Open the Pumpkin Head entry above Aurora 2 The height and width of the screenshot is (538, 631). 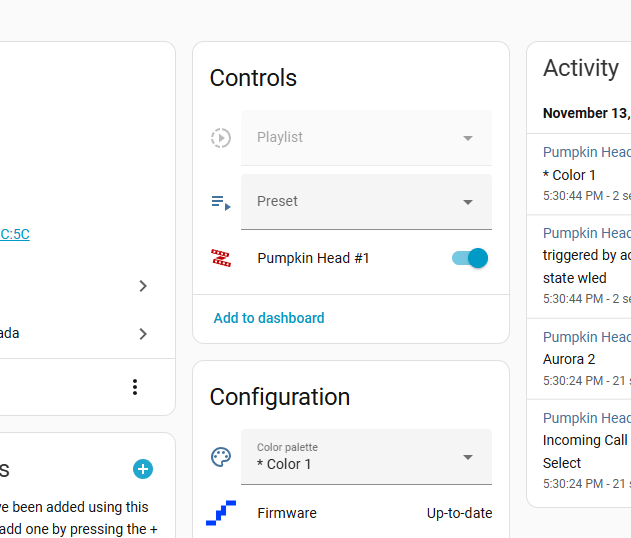pos(587,337)
